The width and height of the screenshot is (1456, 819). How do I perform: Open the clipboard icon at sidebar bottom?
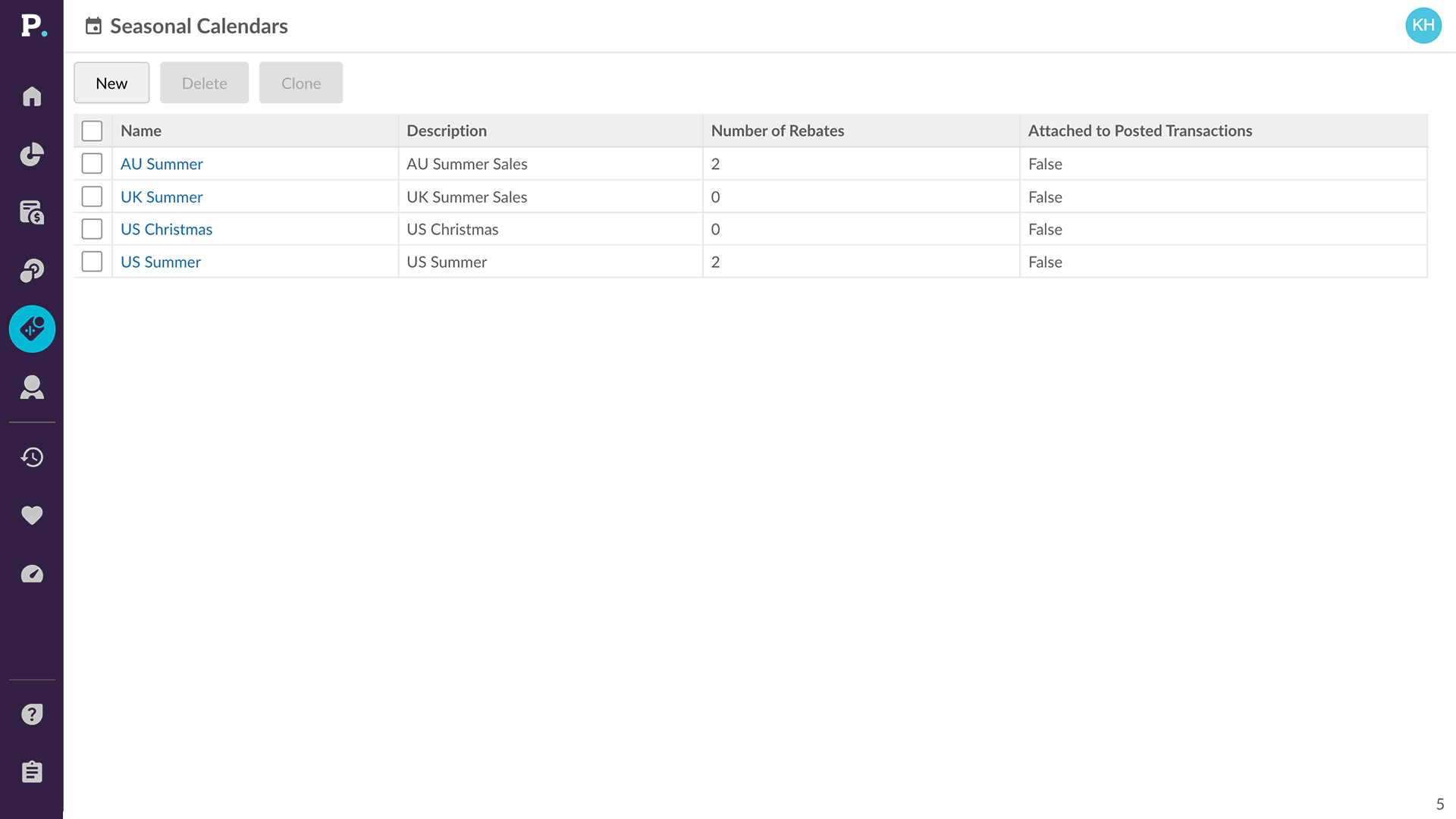(32, 772)
